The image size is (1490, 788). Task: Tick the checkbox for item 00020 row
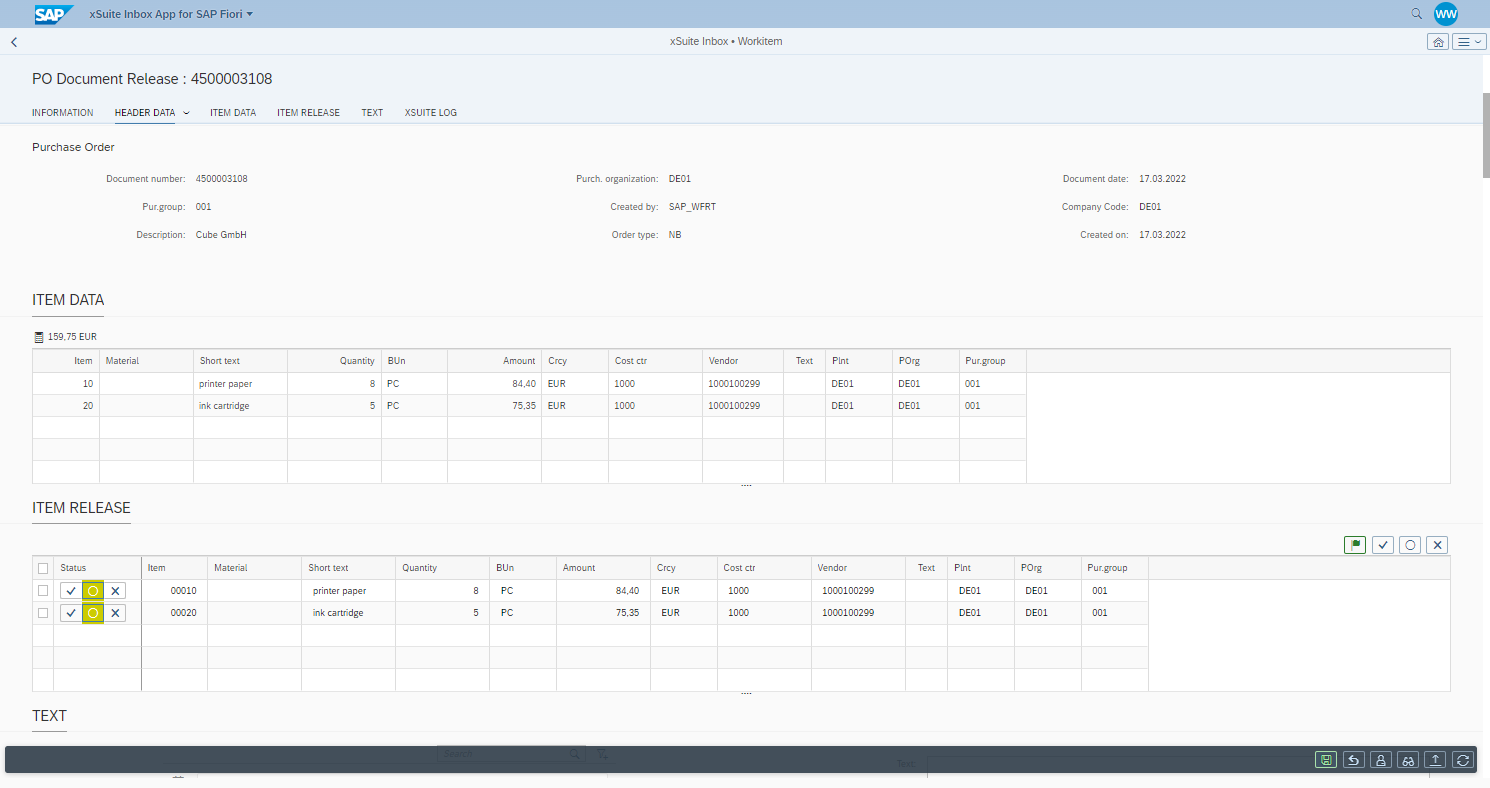[x=42, y=613]
